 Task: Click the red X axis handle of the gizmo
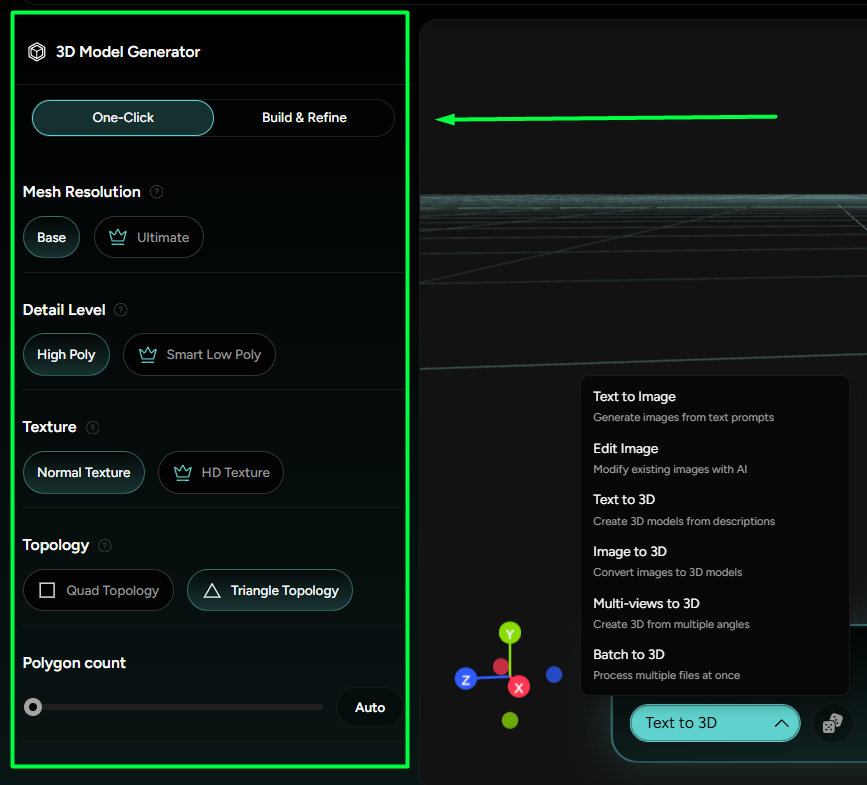point(518,687)
